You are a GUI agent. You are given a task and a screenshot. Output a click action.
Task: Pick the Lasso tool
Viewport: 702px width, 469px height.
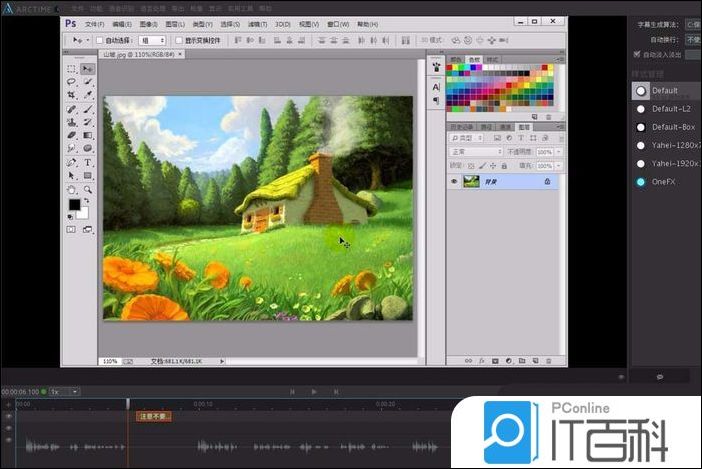tap(72, 82)
